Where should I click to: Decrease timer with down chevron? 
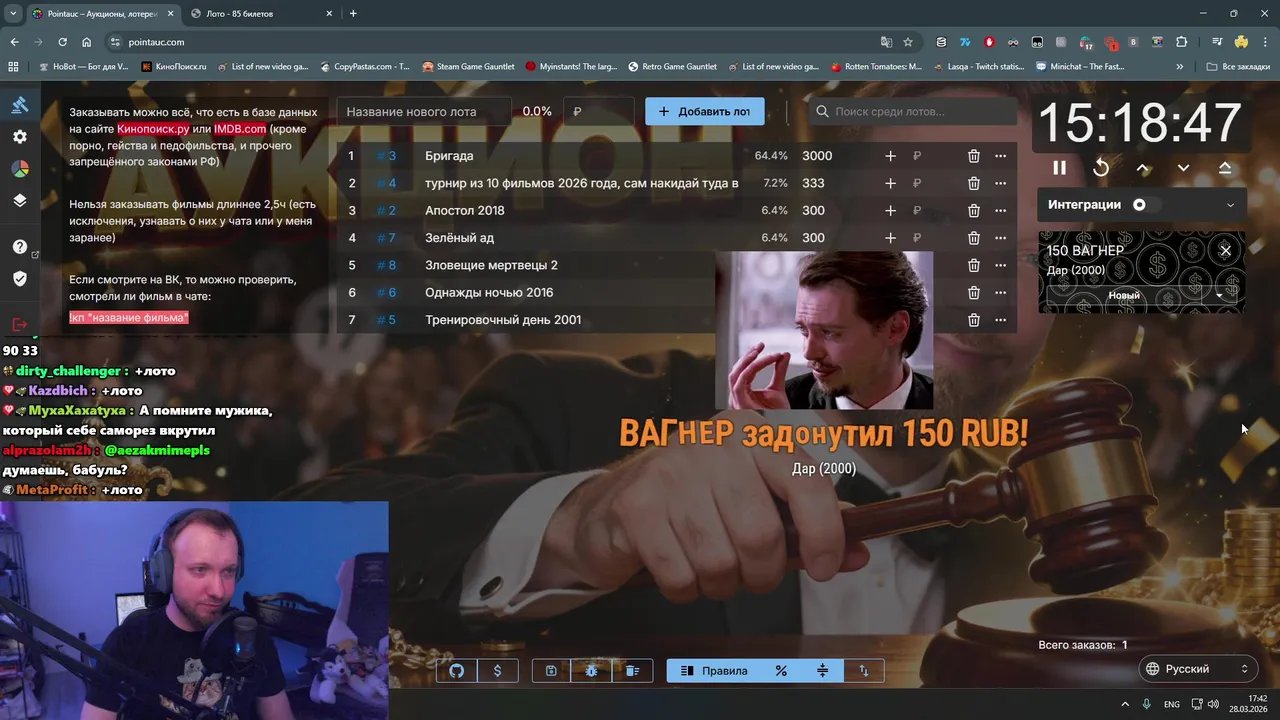click(x=1183, y=168)
